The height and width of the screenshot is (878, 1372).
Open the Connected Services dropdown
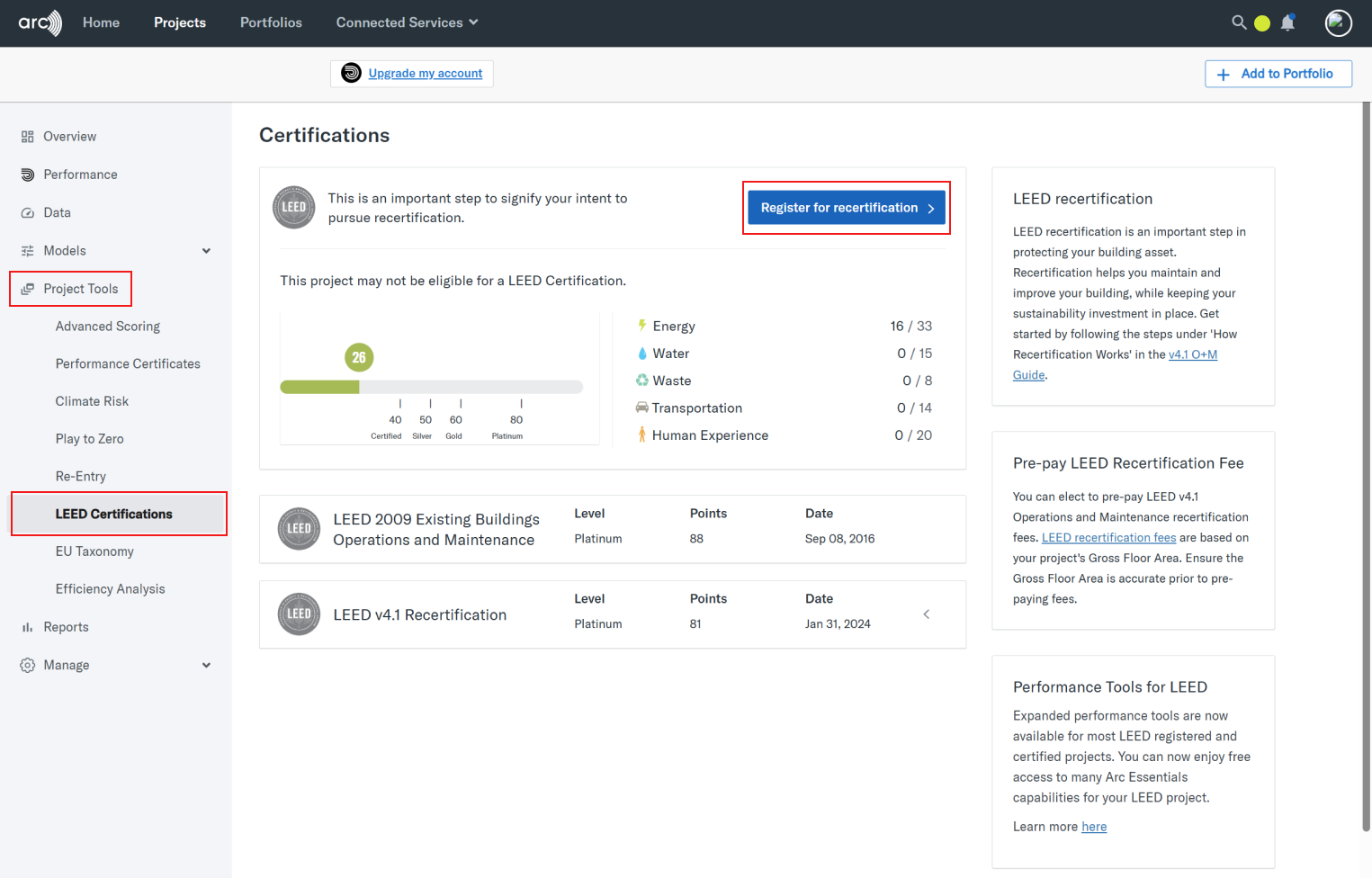(407, 22)
